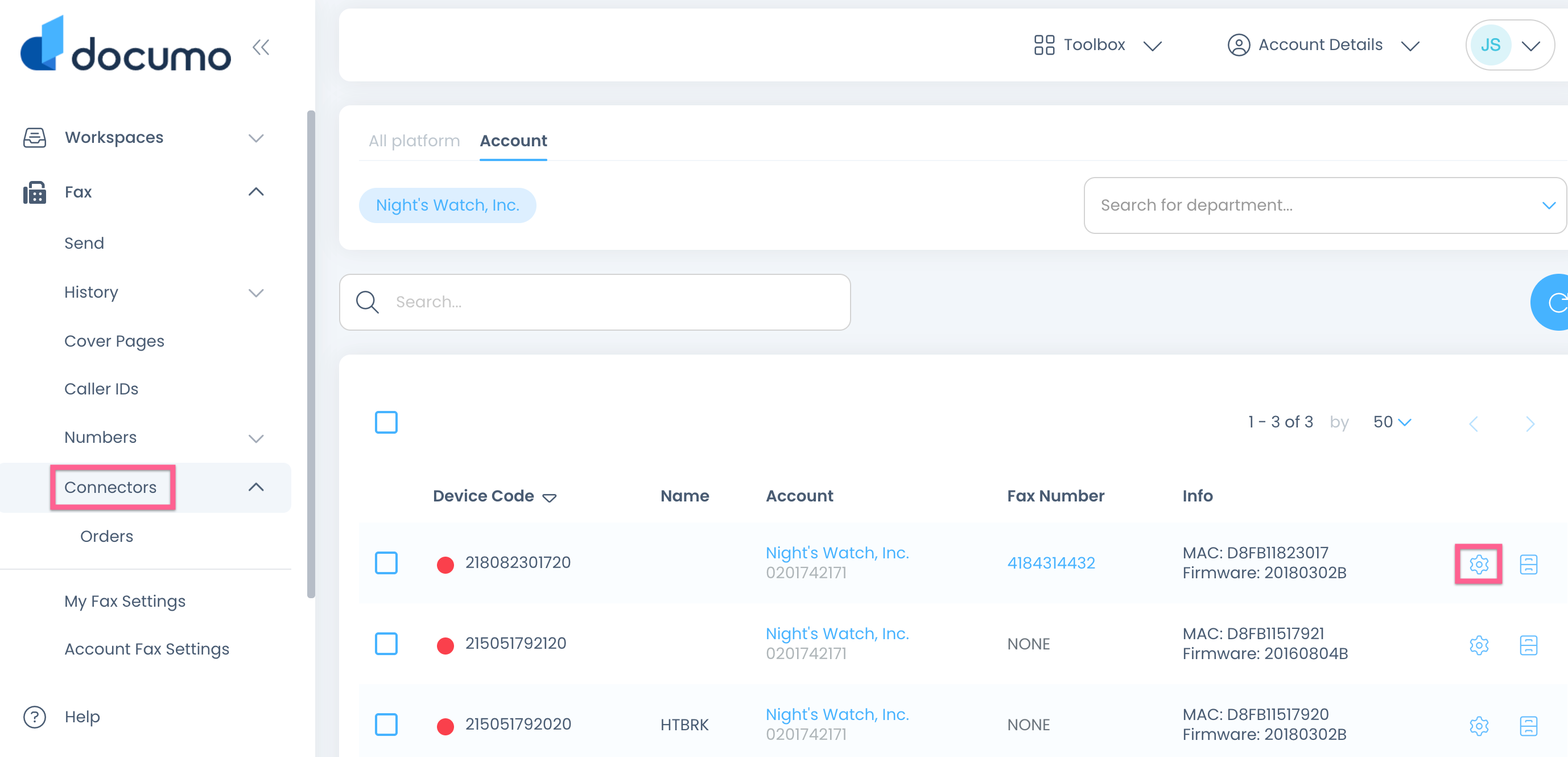The height and width of the screenshot is (757, 1568).
Task: Check the box for device 215051792020
Action: pos(386,725)
